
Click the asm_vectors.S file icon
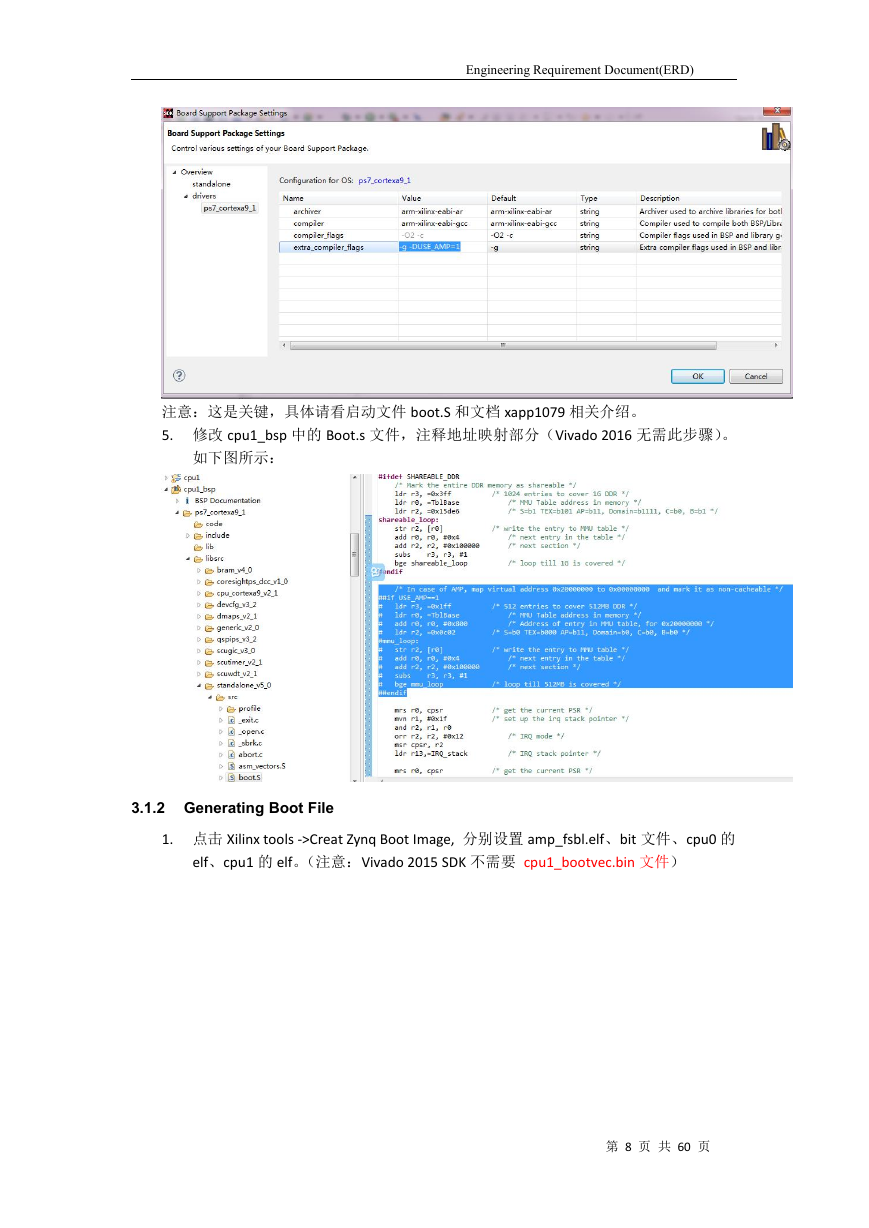coord(231,765)
